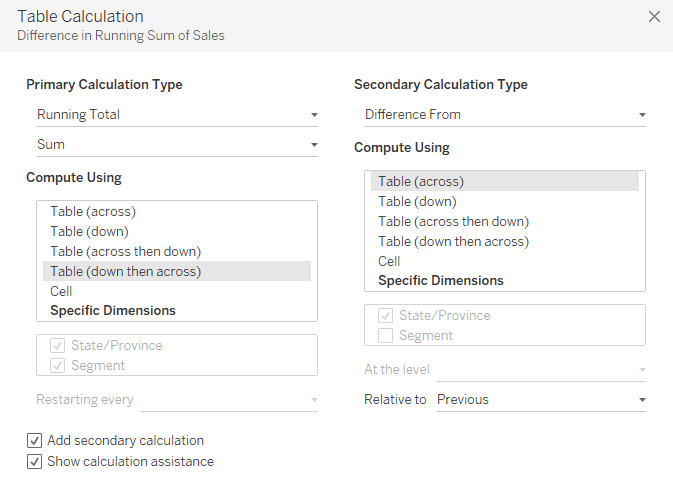Uncheck Add secondary calculation

point(35,441)
